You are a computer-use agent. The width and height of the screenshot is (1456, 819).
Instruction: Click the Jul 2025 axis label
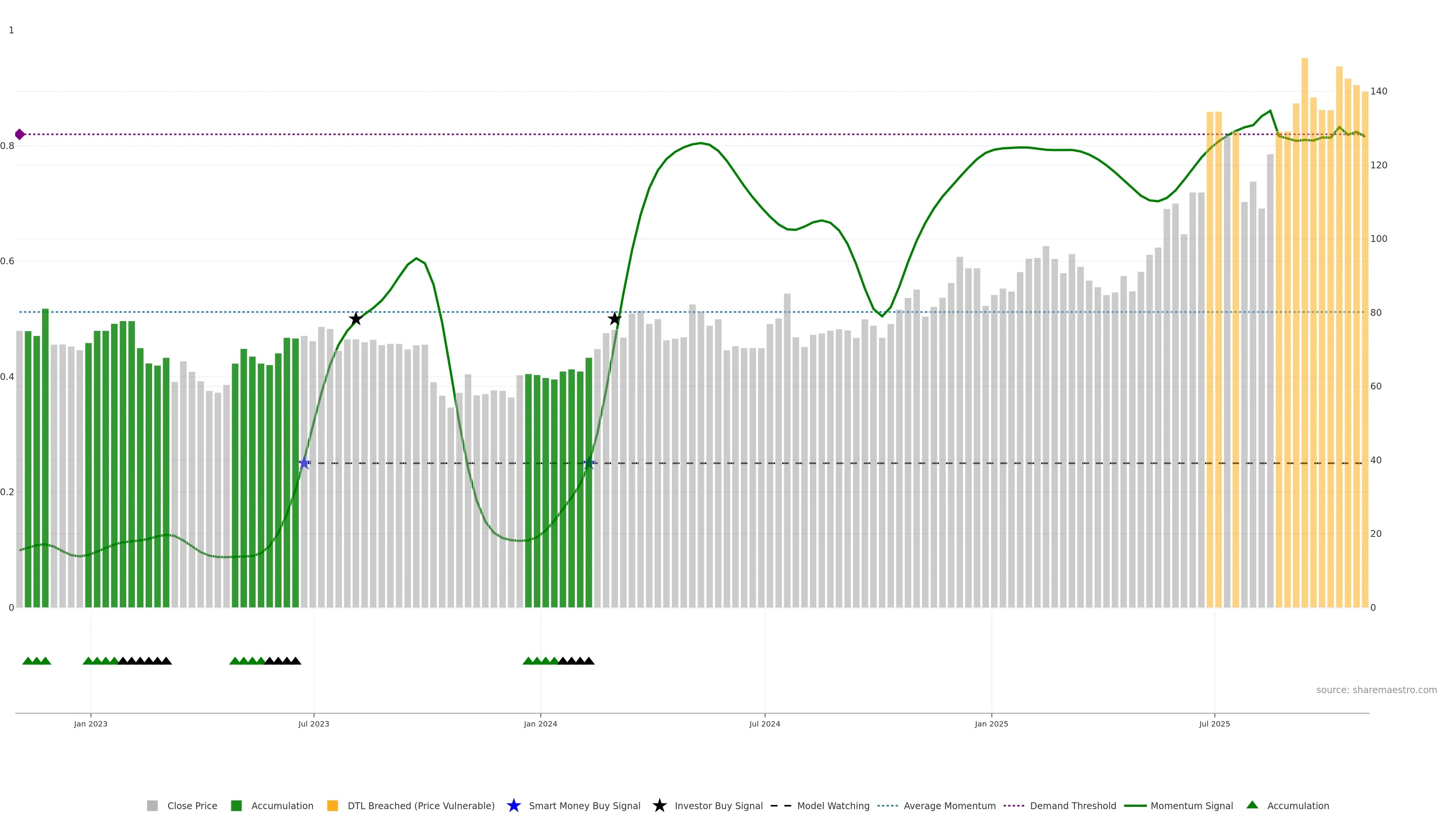click(x=1214, y=723)
